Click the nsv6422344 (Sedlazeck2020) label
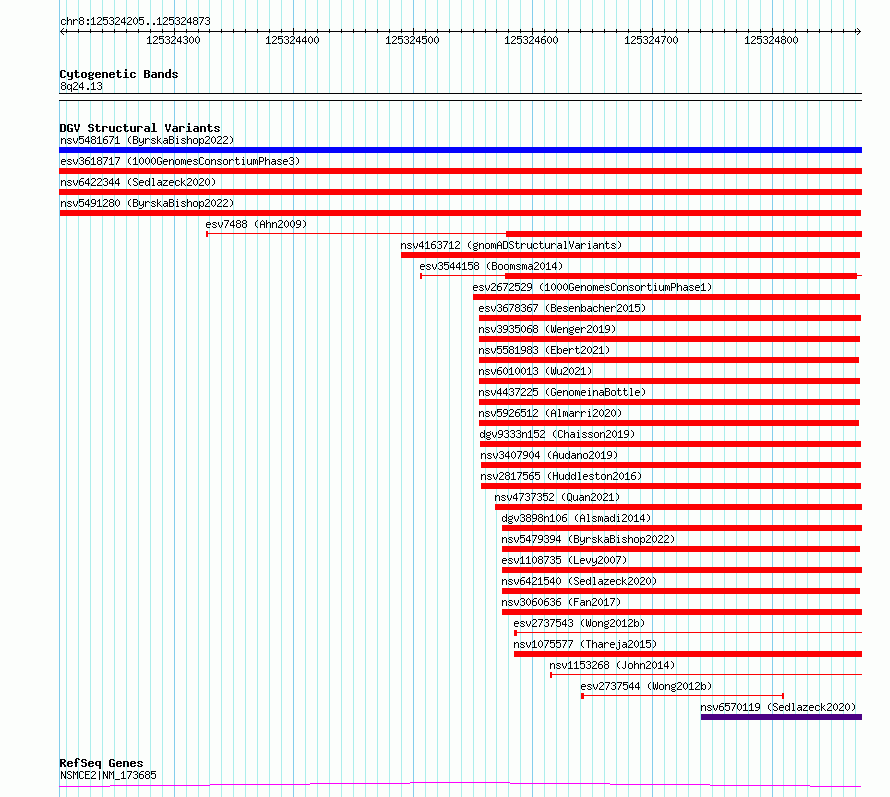Viewport: 890px width, 797px height. point(138,182)
